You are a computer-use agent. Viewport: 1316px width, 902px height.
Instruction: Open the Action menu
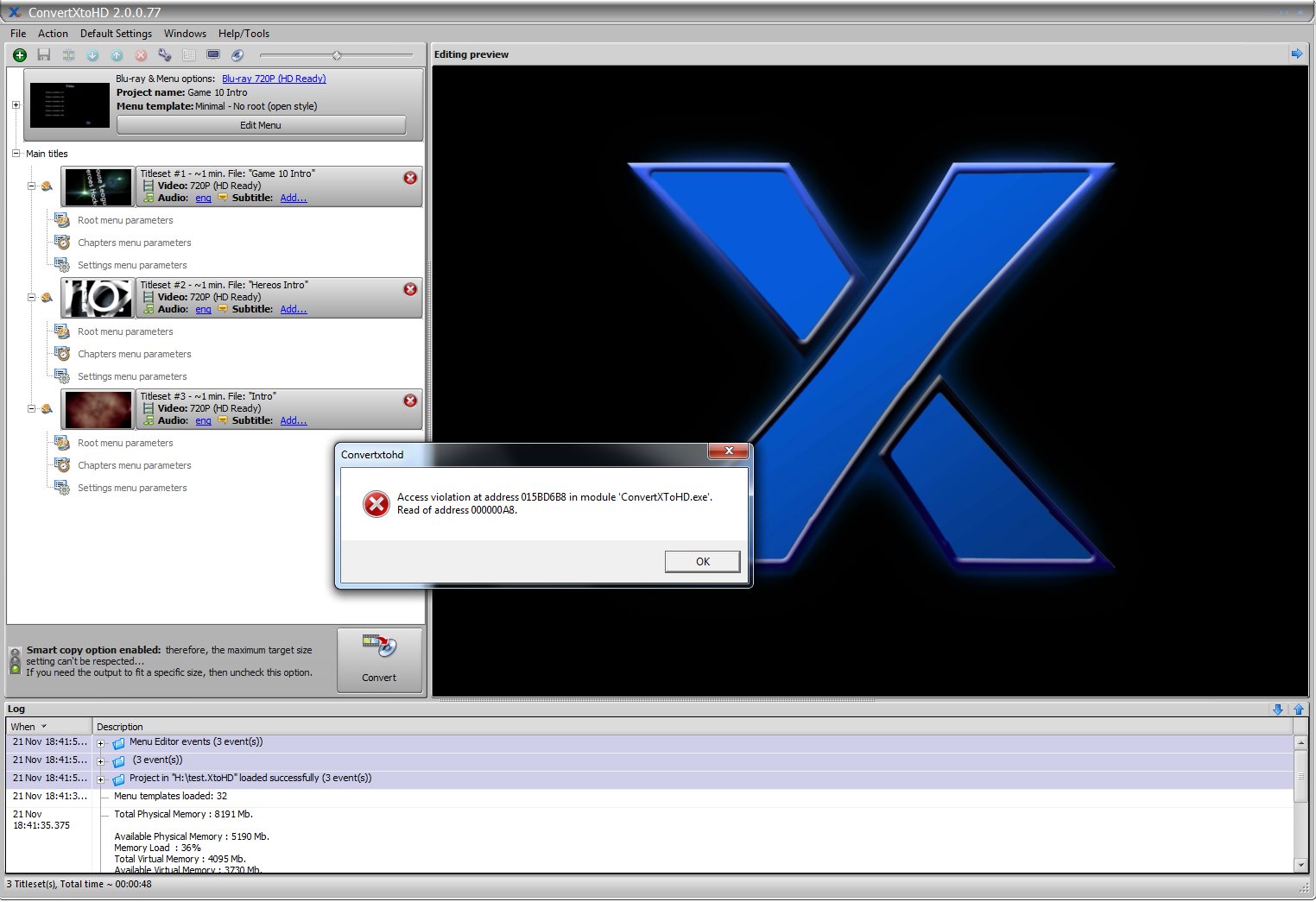(x=53, y=34)
